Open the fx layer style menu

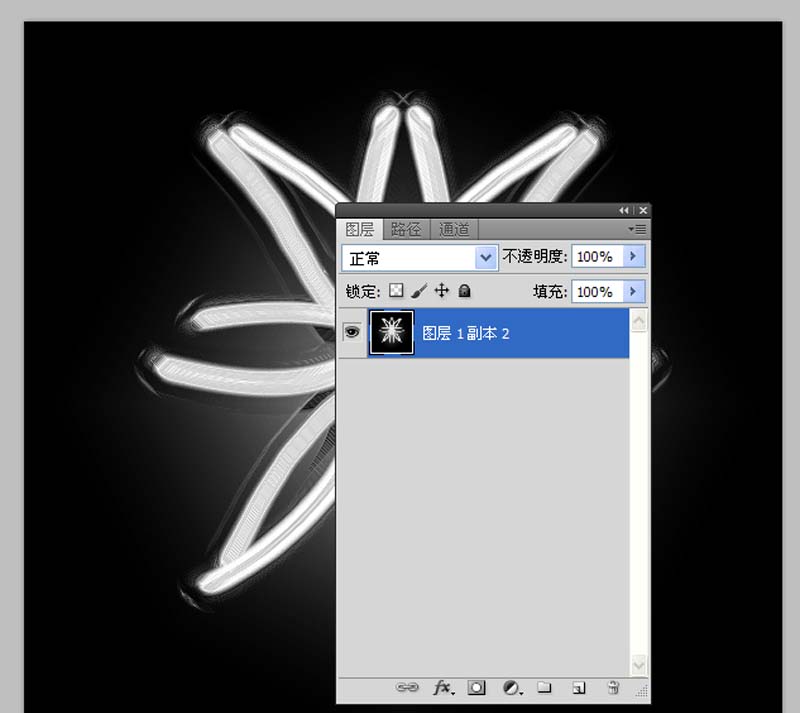click(442, 687)
